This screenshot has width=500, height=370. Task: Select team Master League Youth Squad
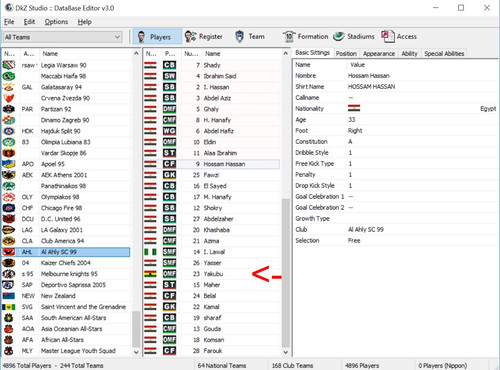[66, 351]
